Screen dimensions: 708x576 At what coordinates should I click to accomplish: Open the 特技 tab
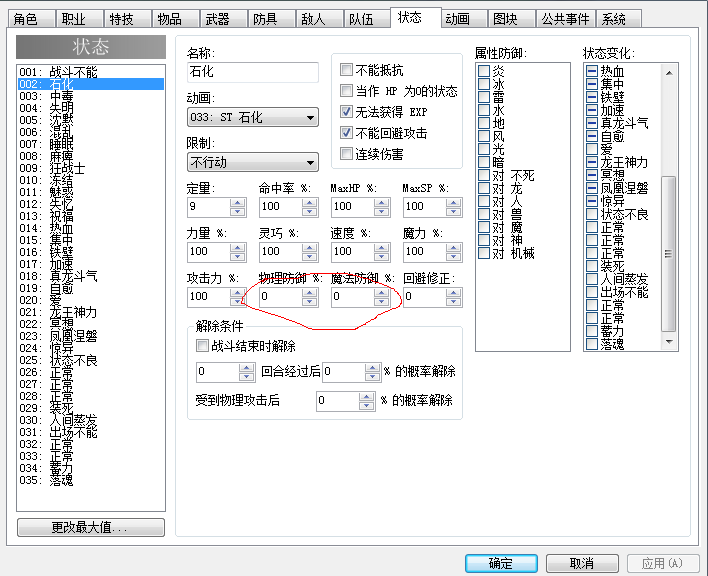tap(127, 19)
